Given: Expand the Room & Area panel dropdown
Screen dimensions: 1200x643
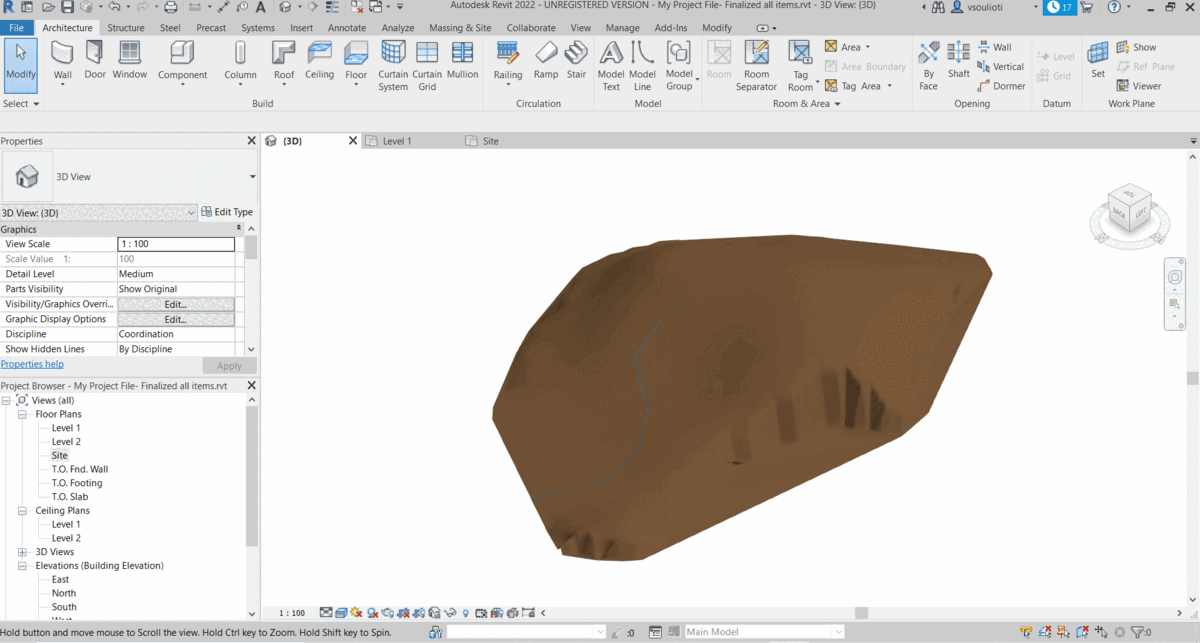Looking at the screenshot, I should pyautogui.click(x=808, y=104).
